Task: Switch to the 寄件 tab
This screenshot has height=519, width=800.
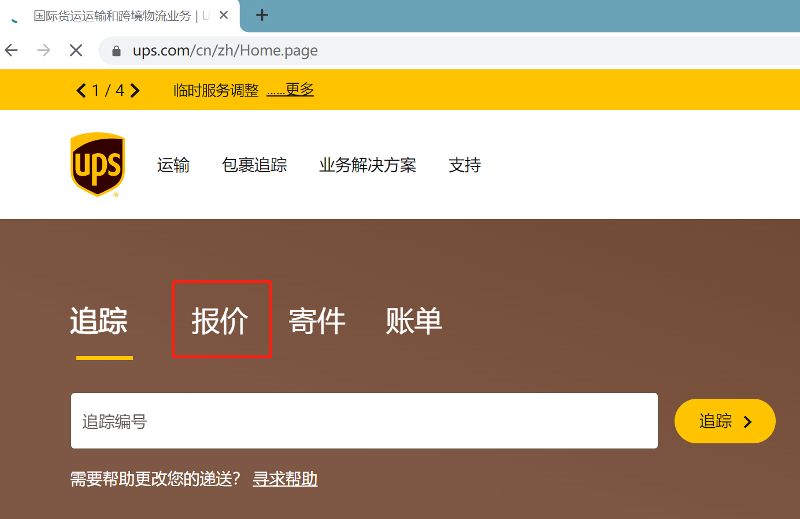Action: pyautogui.click(x=317, y=321)
